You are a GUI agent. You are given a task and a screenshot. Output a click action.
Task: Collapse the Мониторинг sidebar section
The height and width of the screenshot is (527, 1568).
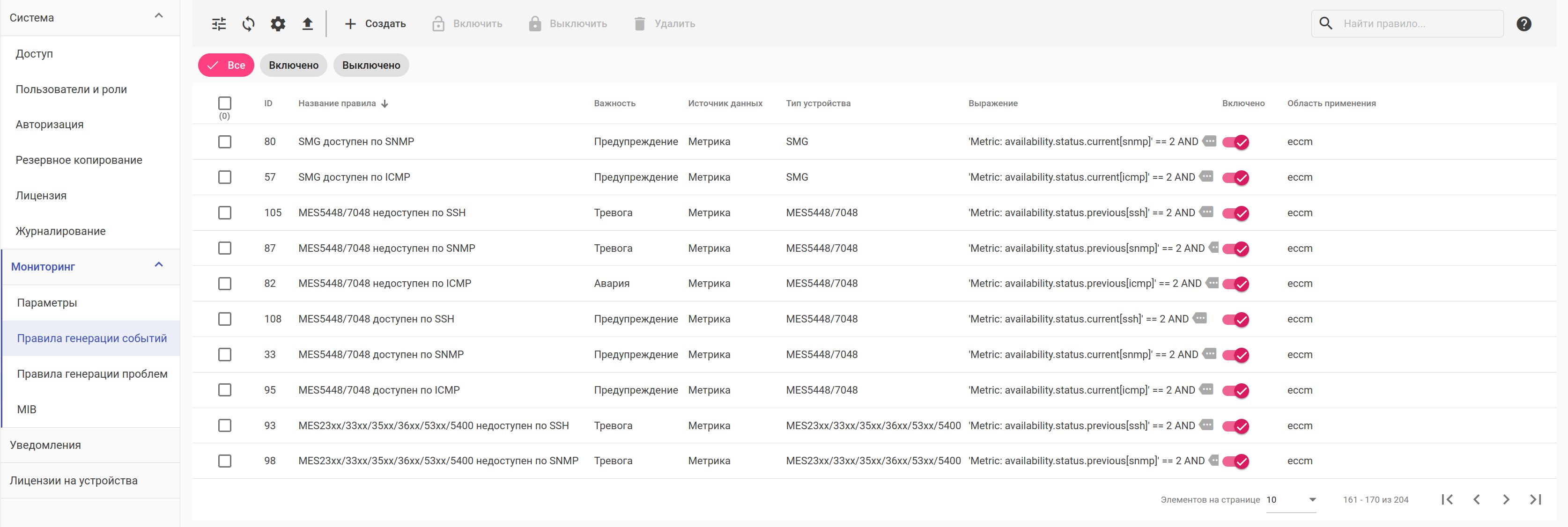(x=159, y=265)
